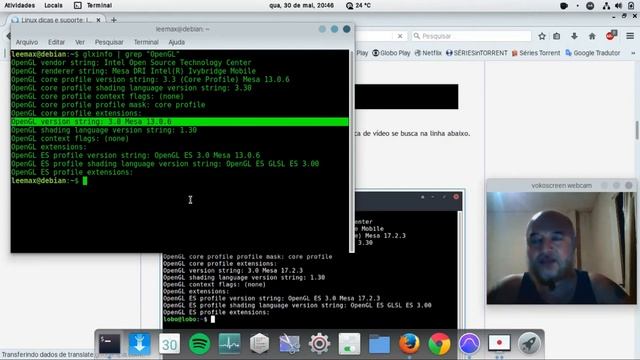Open the Terminal app in the dock

109,344
